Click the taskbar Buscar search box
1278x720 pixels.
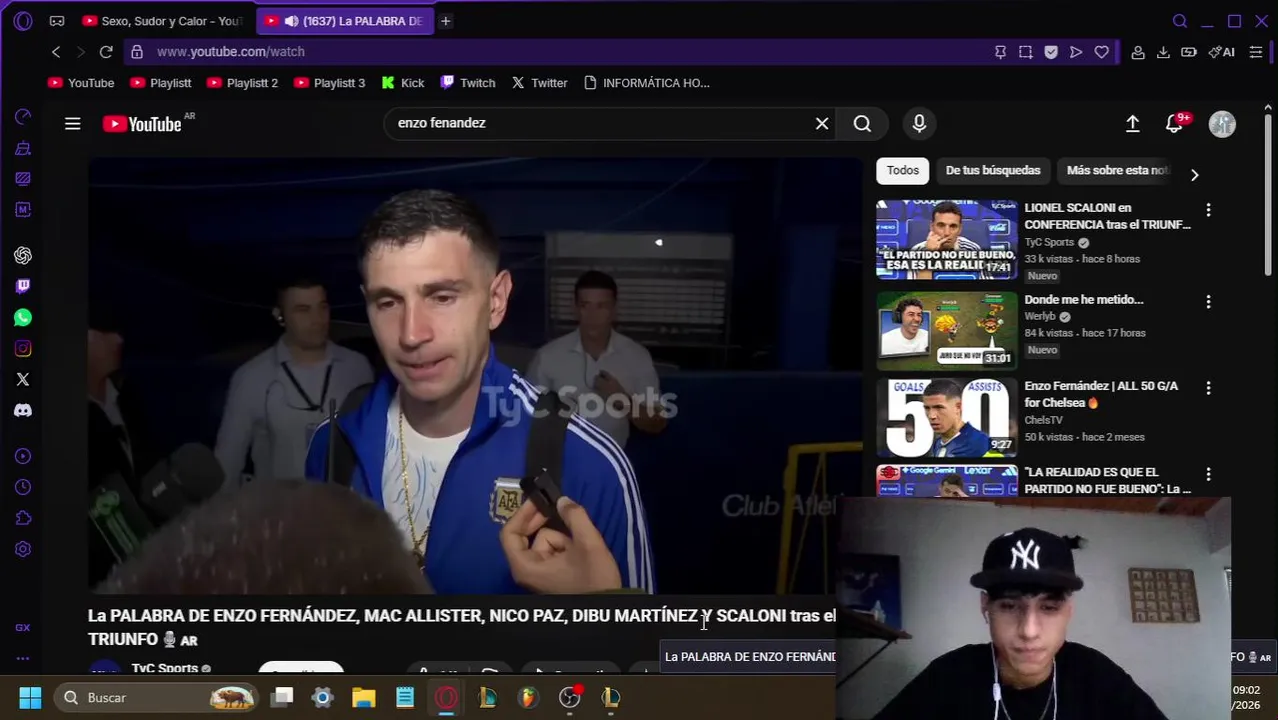pyautogui.click(x=157, y=697)
